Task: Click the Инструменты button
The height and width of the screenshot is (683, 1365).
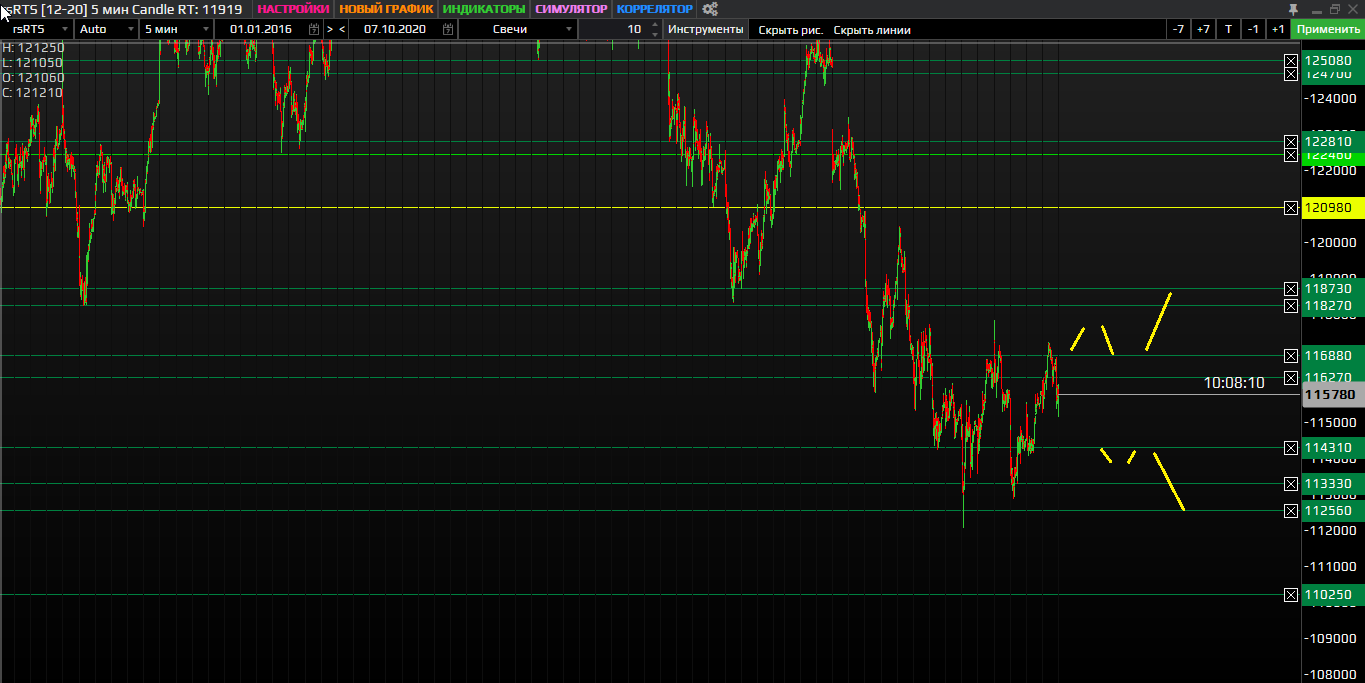Action: (705, 29)
